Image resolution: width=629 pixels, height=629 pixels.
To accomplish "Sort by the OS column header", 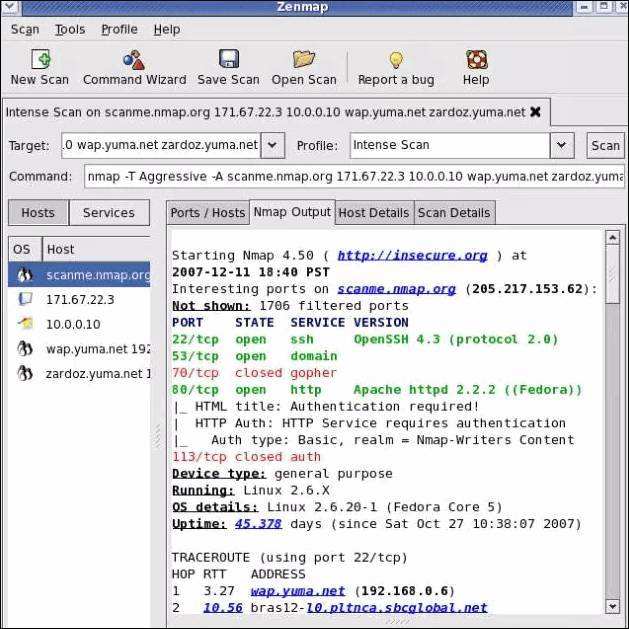I will (25, 249).
